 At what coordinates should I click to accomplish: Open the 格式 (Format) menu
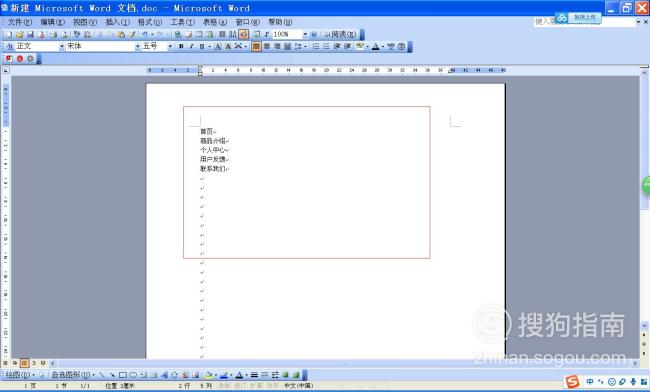(x=150, y=22)
